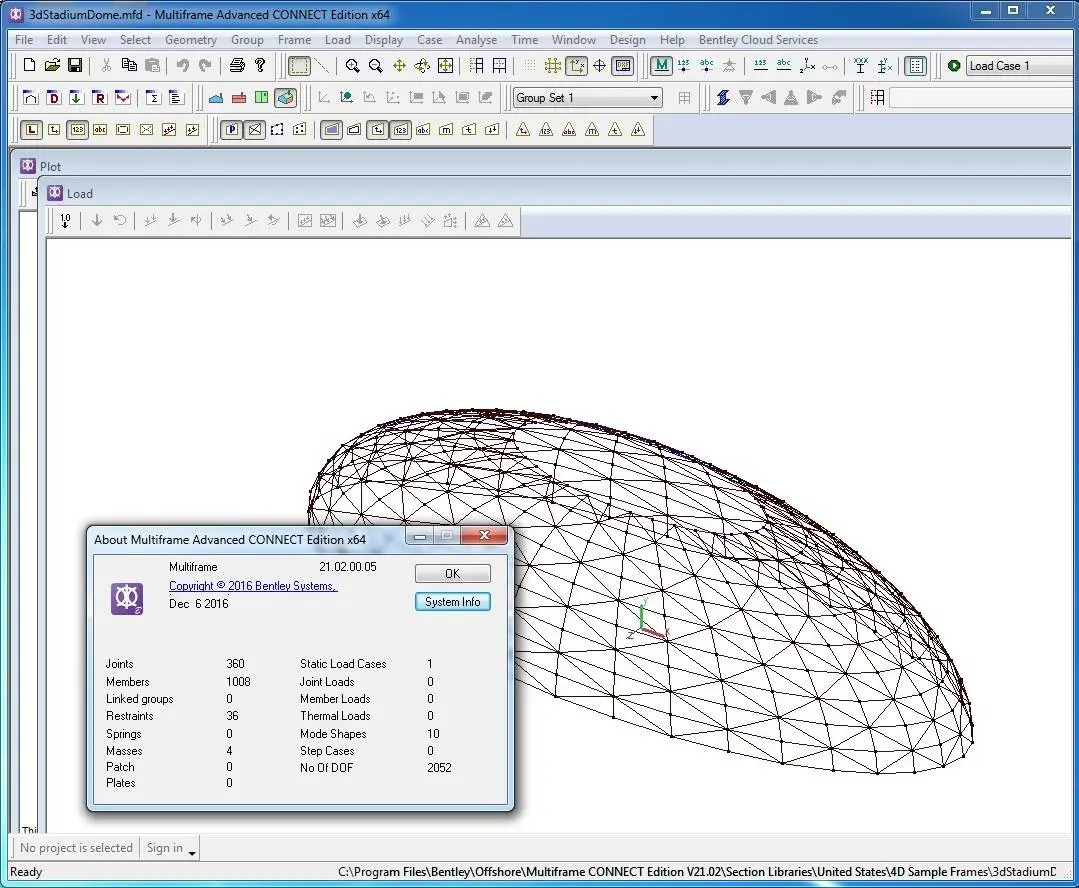Click OK in the About dialog

point(453,573)
